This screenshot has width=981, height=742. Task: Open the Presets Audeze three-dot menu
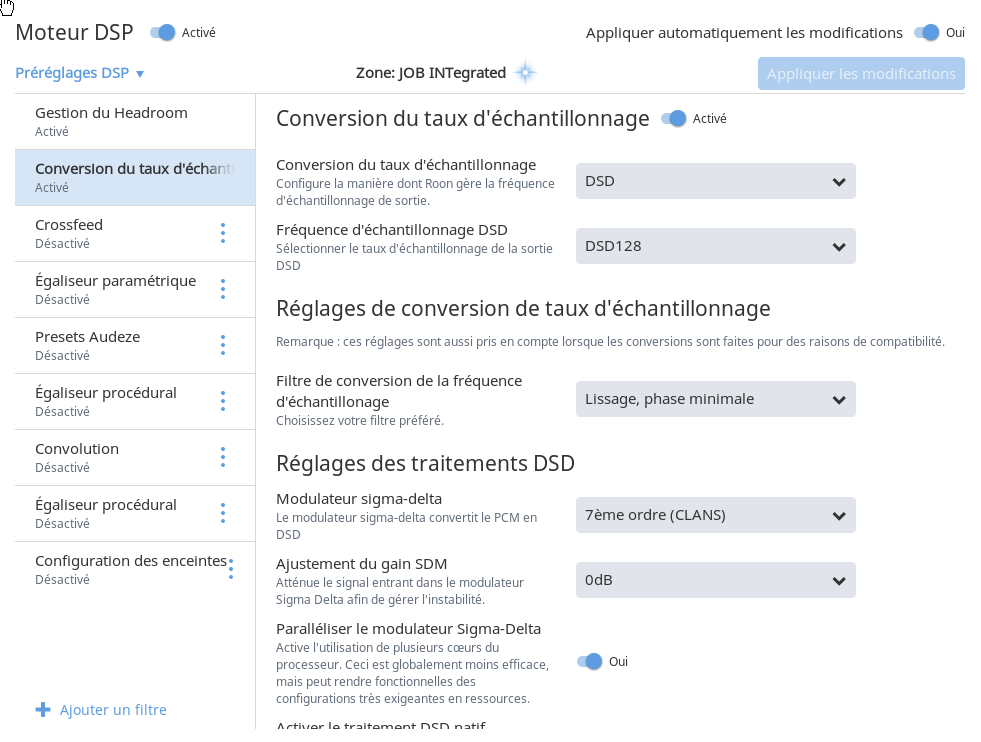coord(222,345)
